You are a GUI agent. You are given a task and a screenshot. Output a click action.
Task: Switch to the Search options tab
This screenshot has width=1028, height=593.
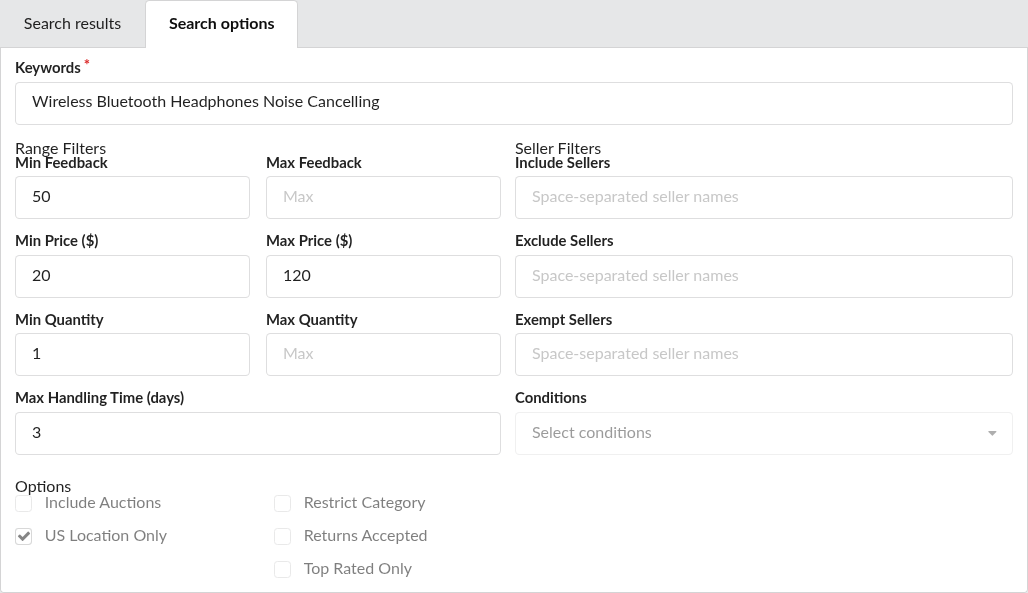click(221, 23)
